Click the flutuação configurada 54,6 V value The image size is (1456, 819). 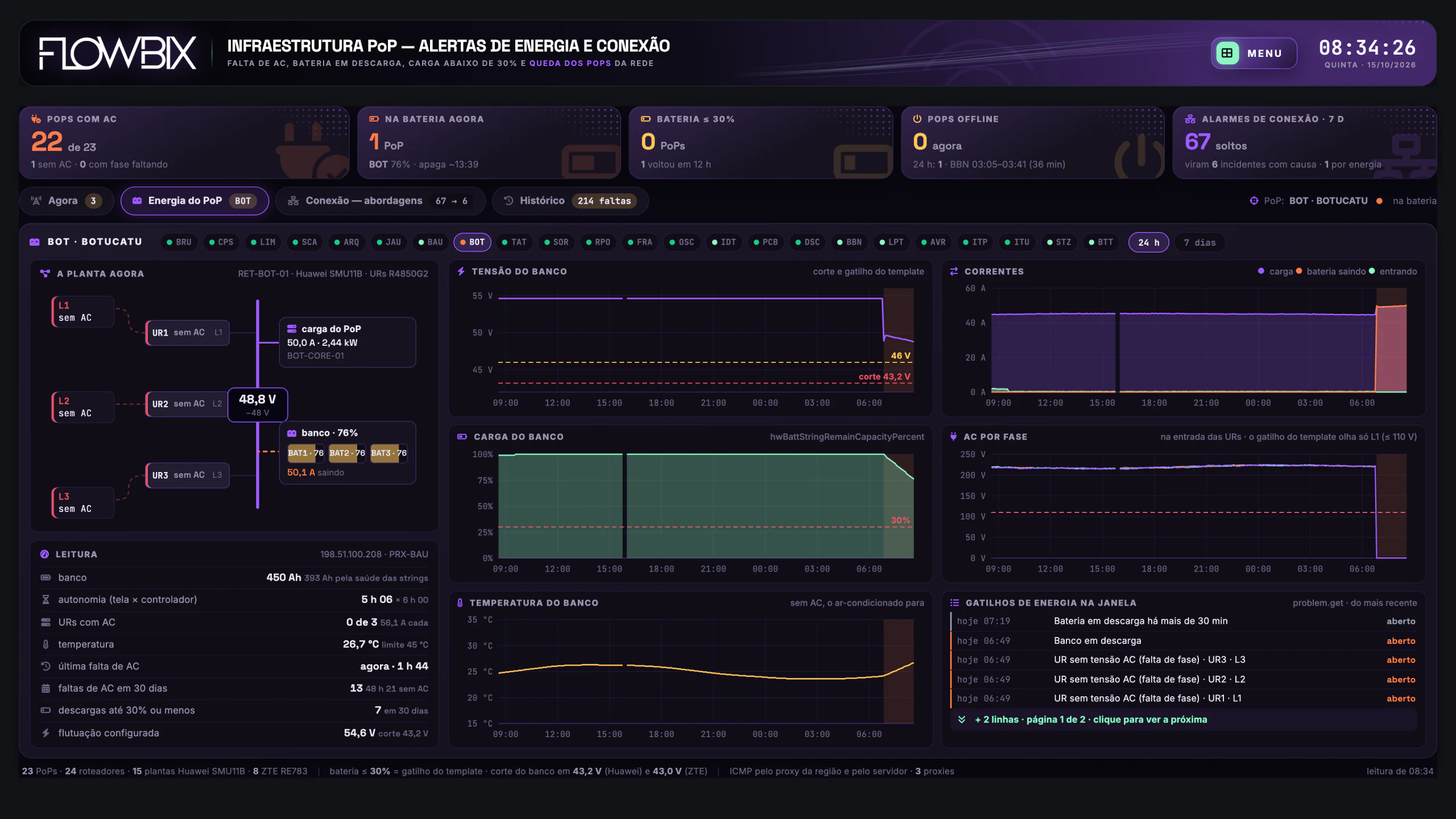tap(359, 733)
